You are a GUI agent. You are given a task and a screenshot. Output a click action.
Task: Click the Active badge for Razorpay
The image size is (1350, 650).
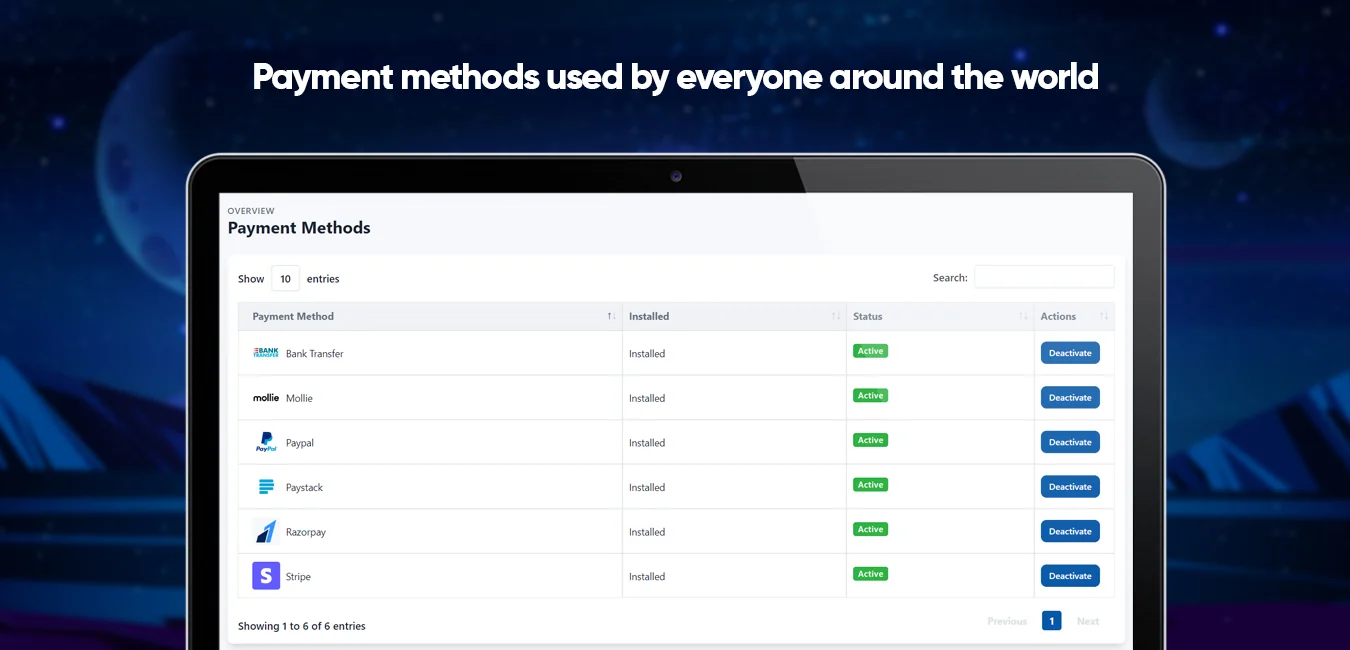(x=870, y=529)
